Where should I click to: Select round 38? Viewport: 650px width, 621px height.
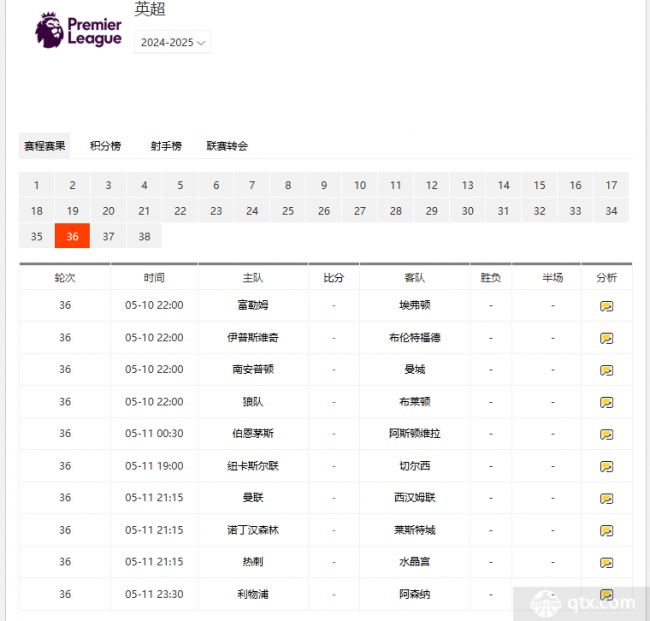point(144,236)
